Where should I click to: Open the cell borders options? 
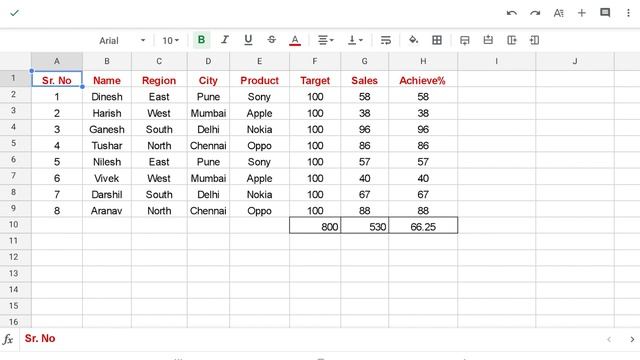(x=437, y=40)
